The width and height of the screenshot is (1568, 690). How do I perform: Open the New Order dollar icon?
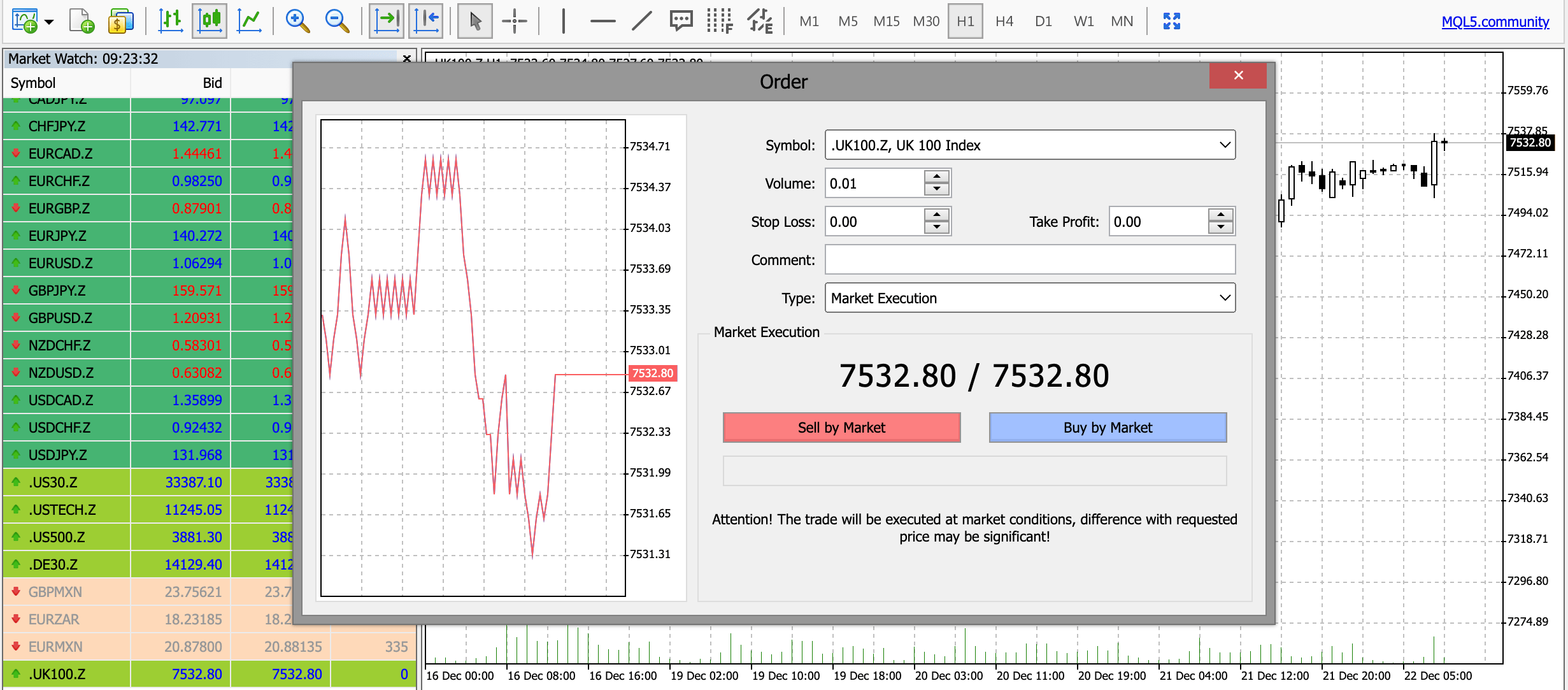(x=120, y=21)
